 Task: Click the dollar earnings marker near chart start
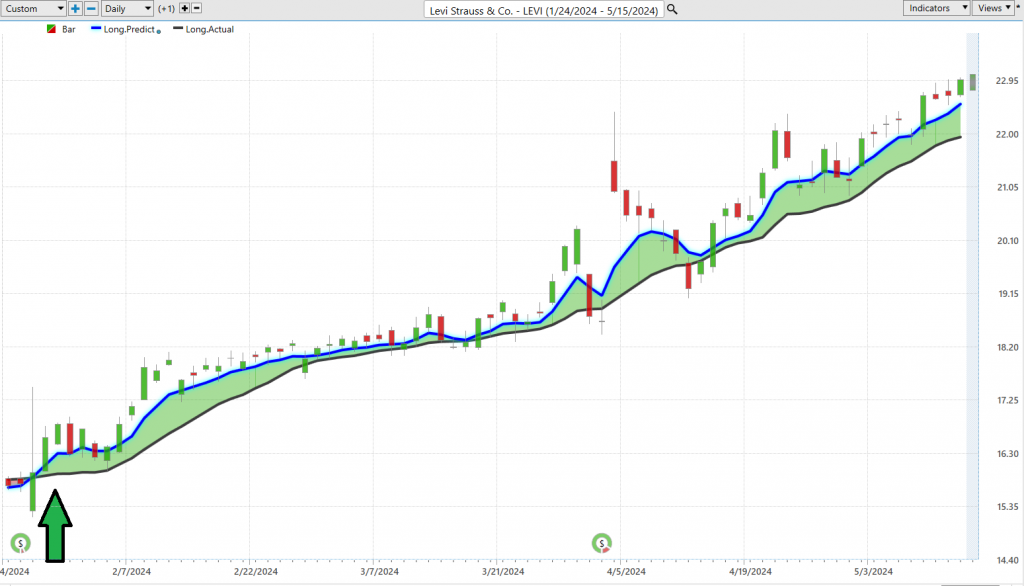click(21, 543)
